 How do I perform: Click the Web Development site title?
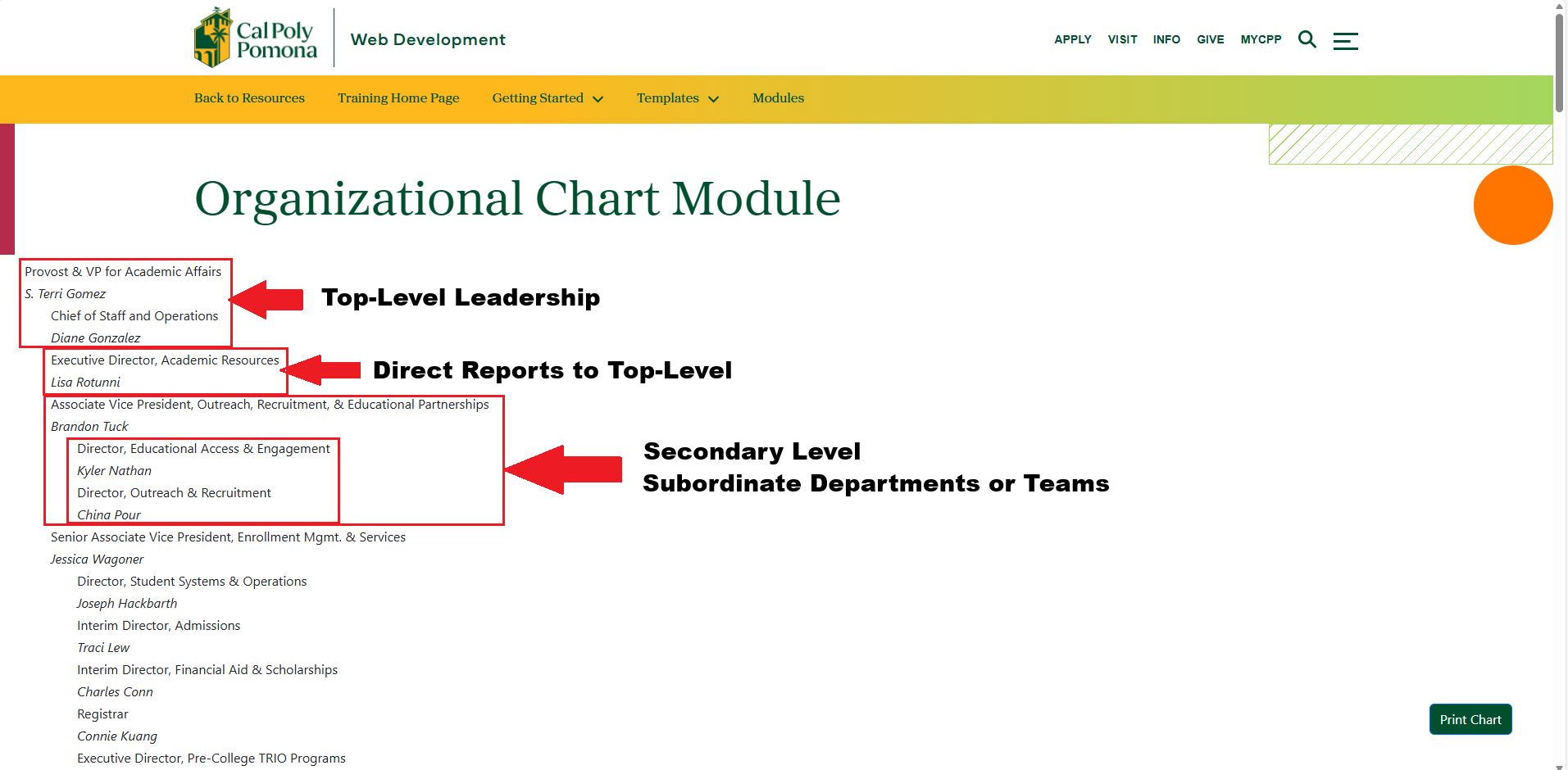click(428, 39)
